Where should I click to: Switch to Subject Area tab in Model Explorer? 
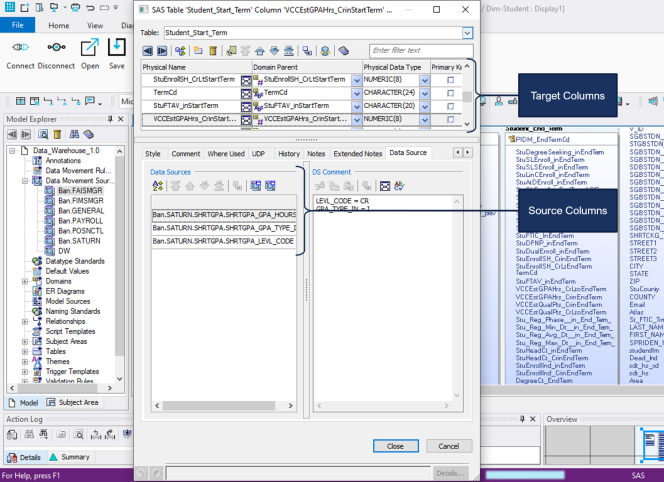pyautogui.click(x=72, y=402)
